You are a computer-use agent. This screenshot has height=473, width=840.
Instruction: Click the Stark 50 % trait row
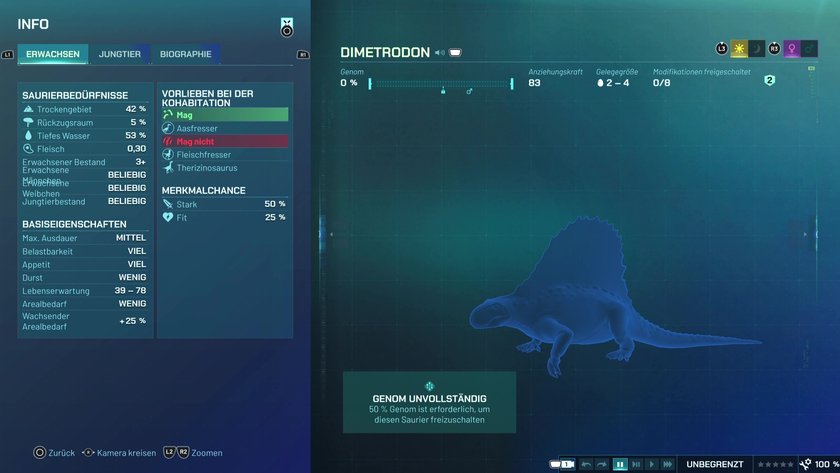[x=225, y=204]
